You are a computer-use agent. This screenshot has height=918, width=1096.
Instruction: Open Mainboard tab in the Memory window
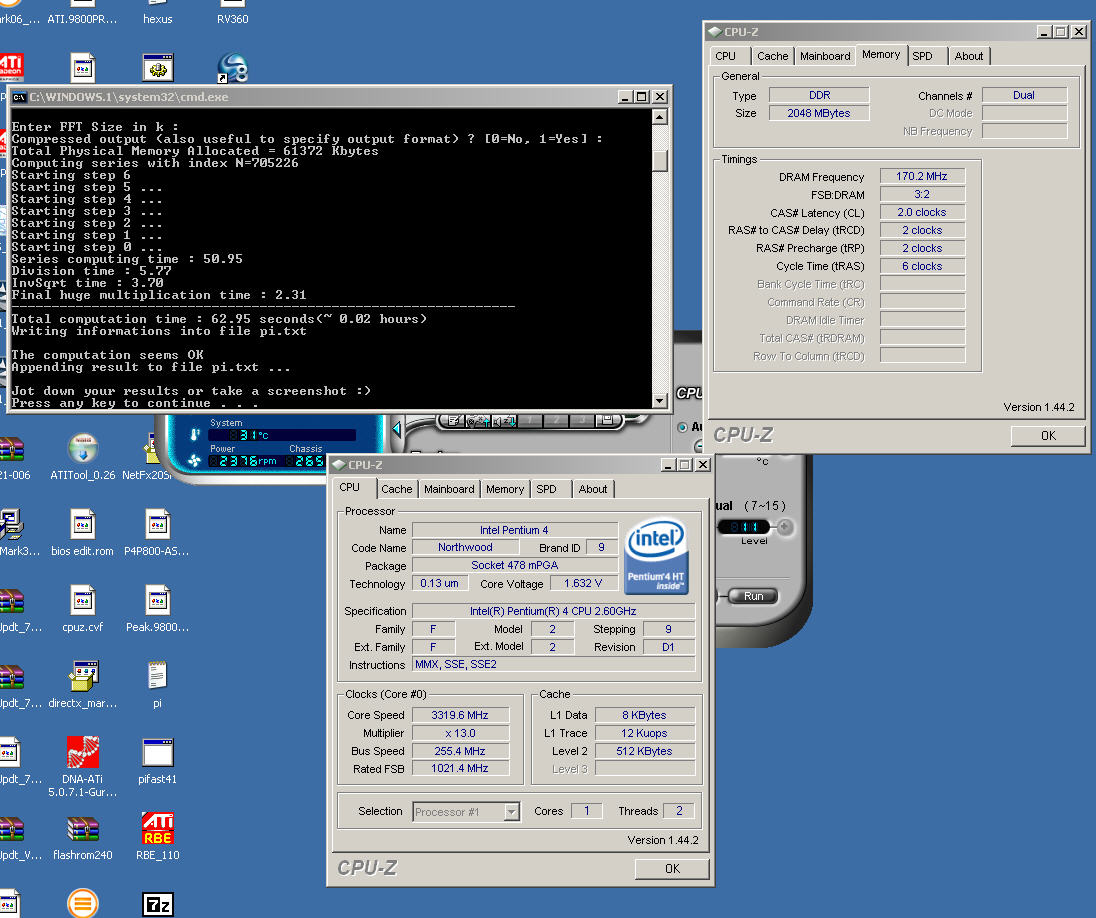825,56
